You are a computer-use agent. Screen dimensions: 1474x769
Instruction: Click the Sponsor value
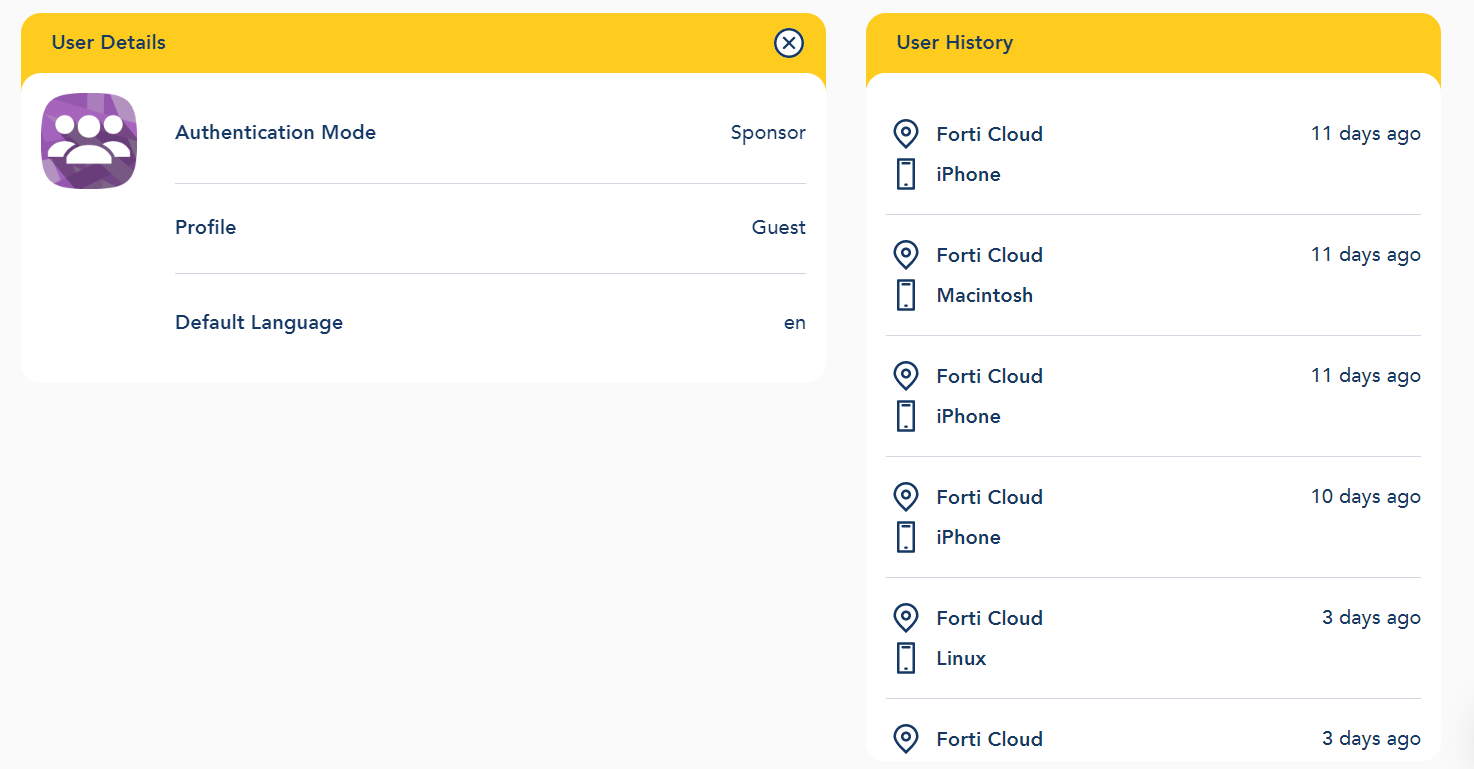[768, 133]
